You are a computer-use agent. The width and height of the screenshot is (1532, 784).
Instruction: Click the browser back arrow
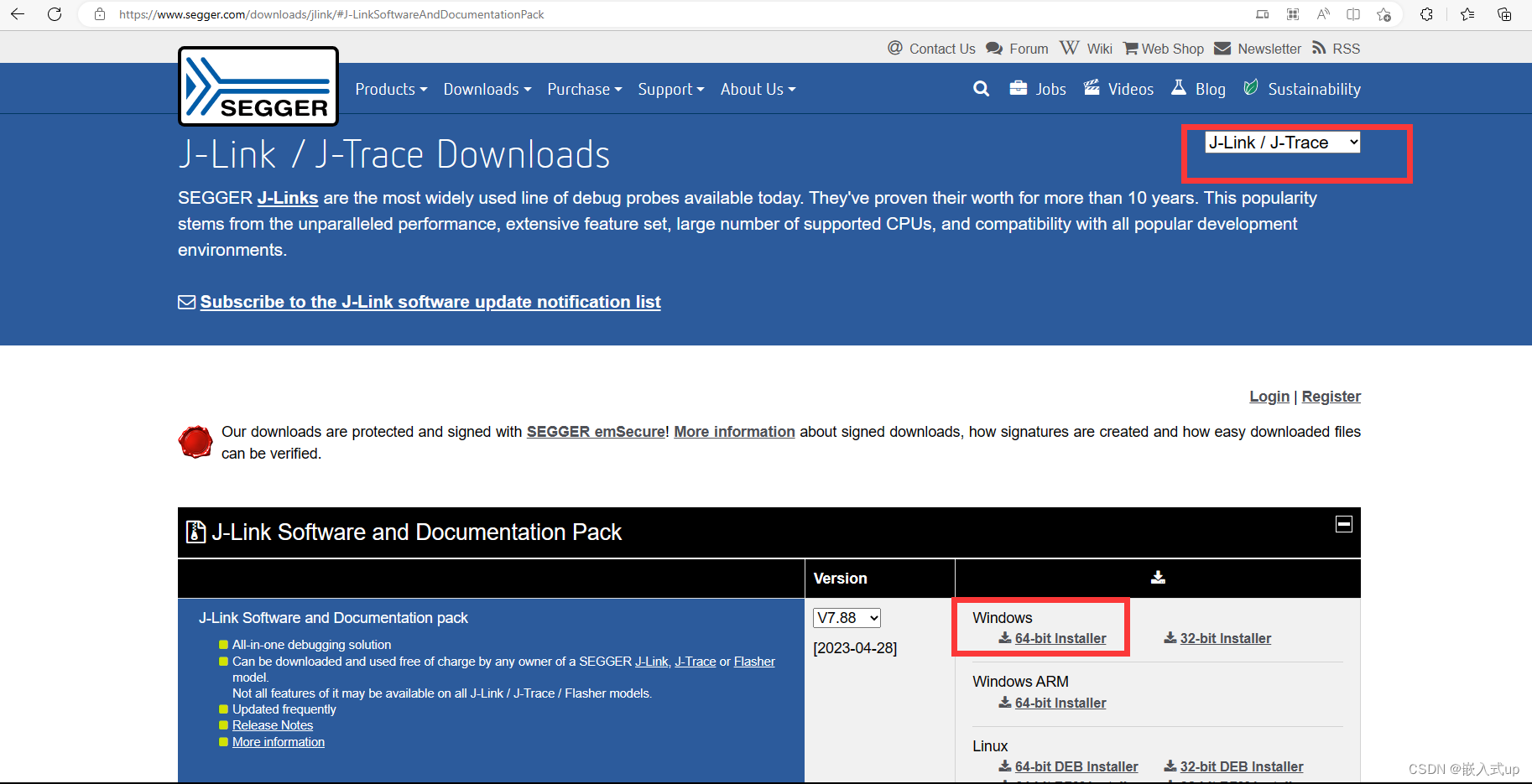18,14
